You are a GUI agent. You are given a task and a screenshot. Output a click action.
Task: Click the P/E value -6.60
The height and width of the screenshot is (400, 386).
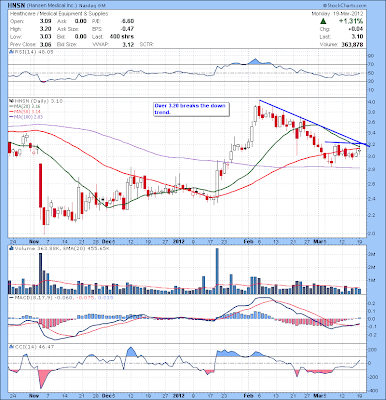pyautogui.click(x=127, y=21)
